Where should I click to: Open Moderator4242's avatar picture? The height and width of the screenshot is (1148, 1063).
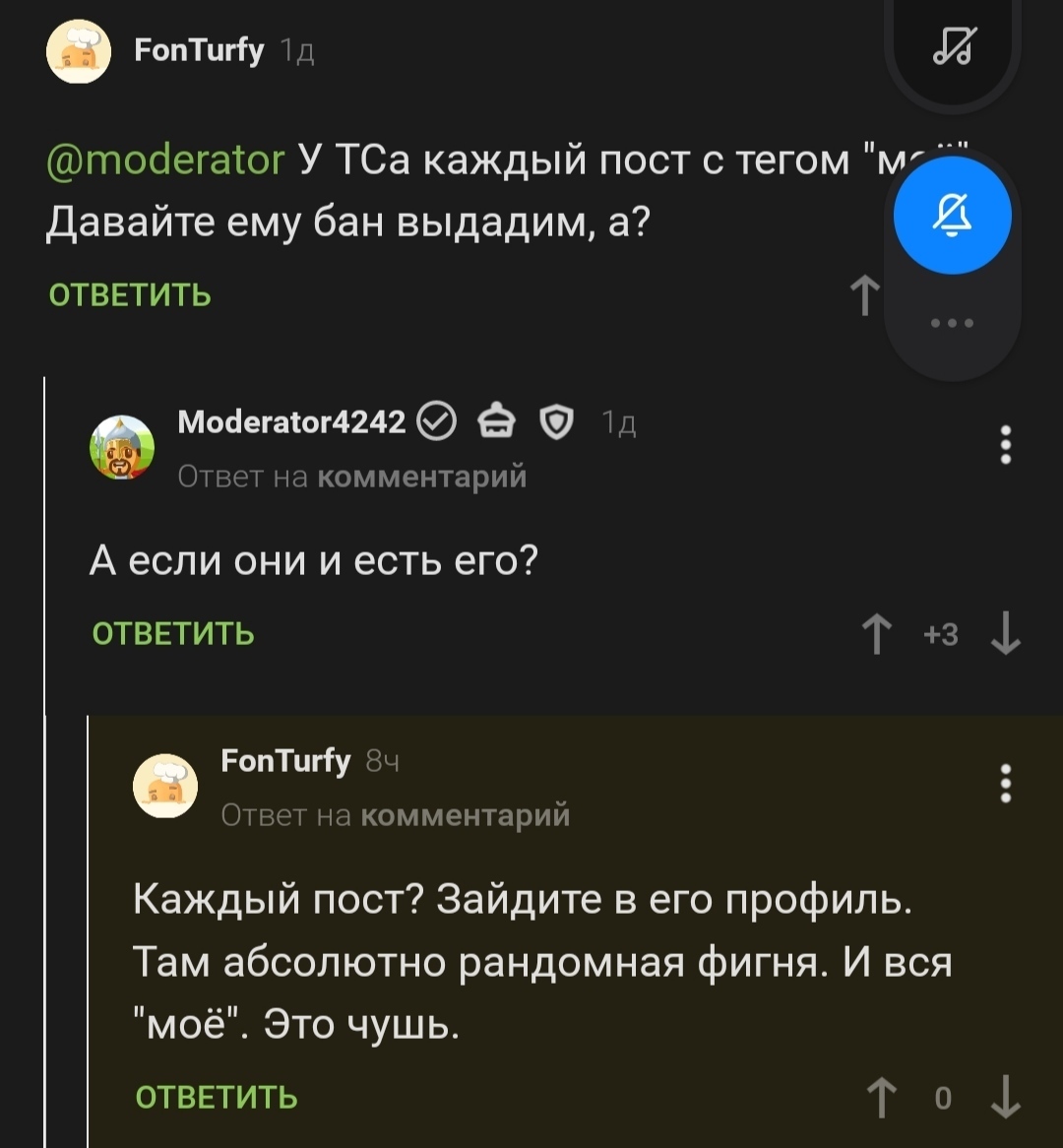[x=122, y=448]
